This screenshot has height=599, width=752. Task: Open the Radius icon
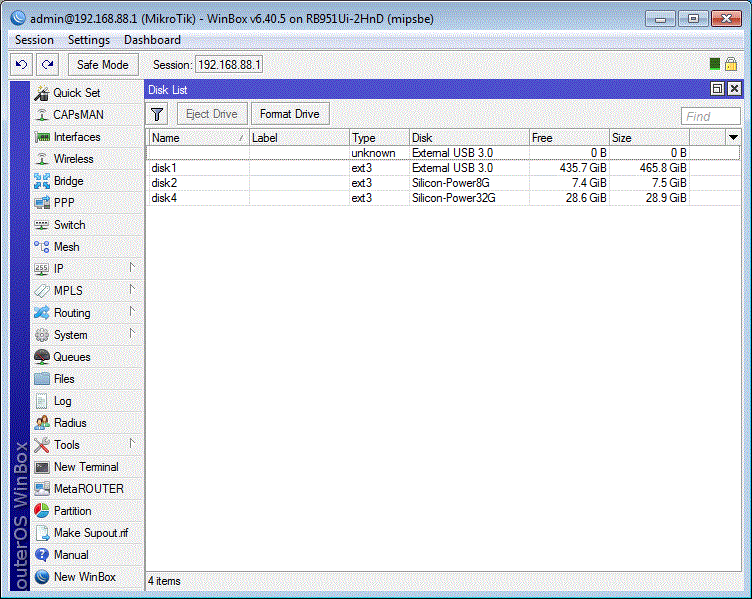42,423
